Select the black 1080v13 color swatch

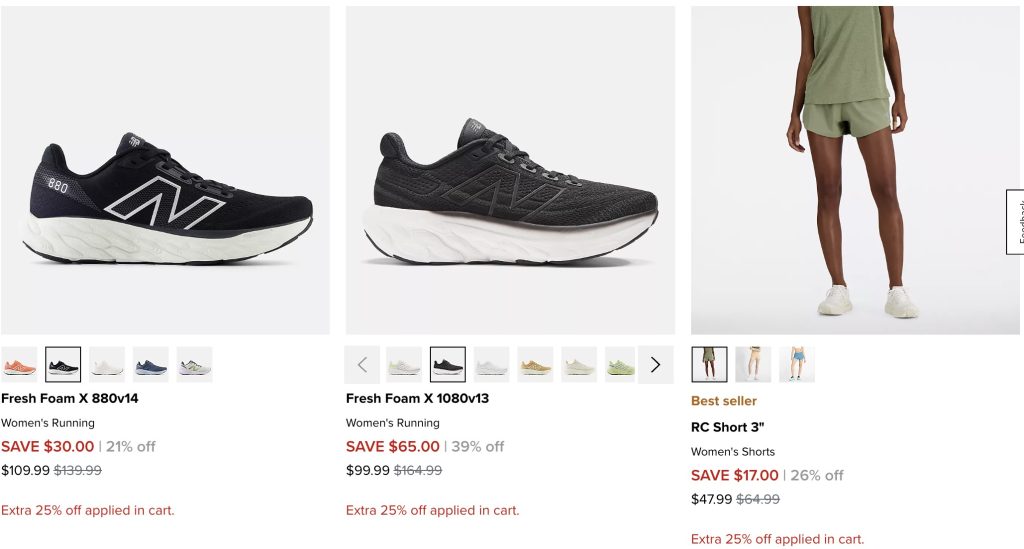(x=448, y=365)
